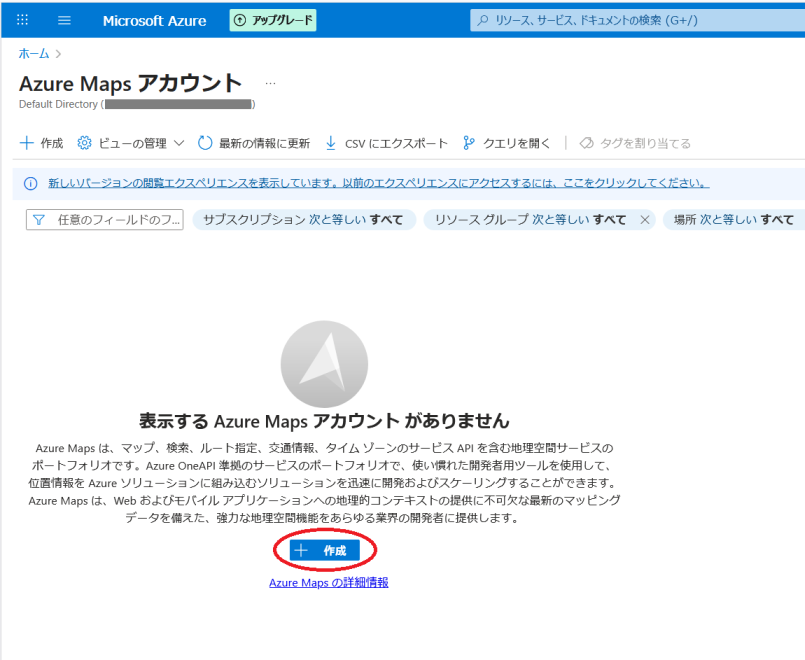The image size is (805, 660).
Task: Click 最新の情報に更新 refresh button
Action: pos(254,143)
